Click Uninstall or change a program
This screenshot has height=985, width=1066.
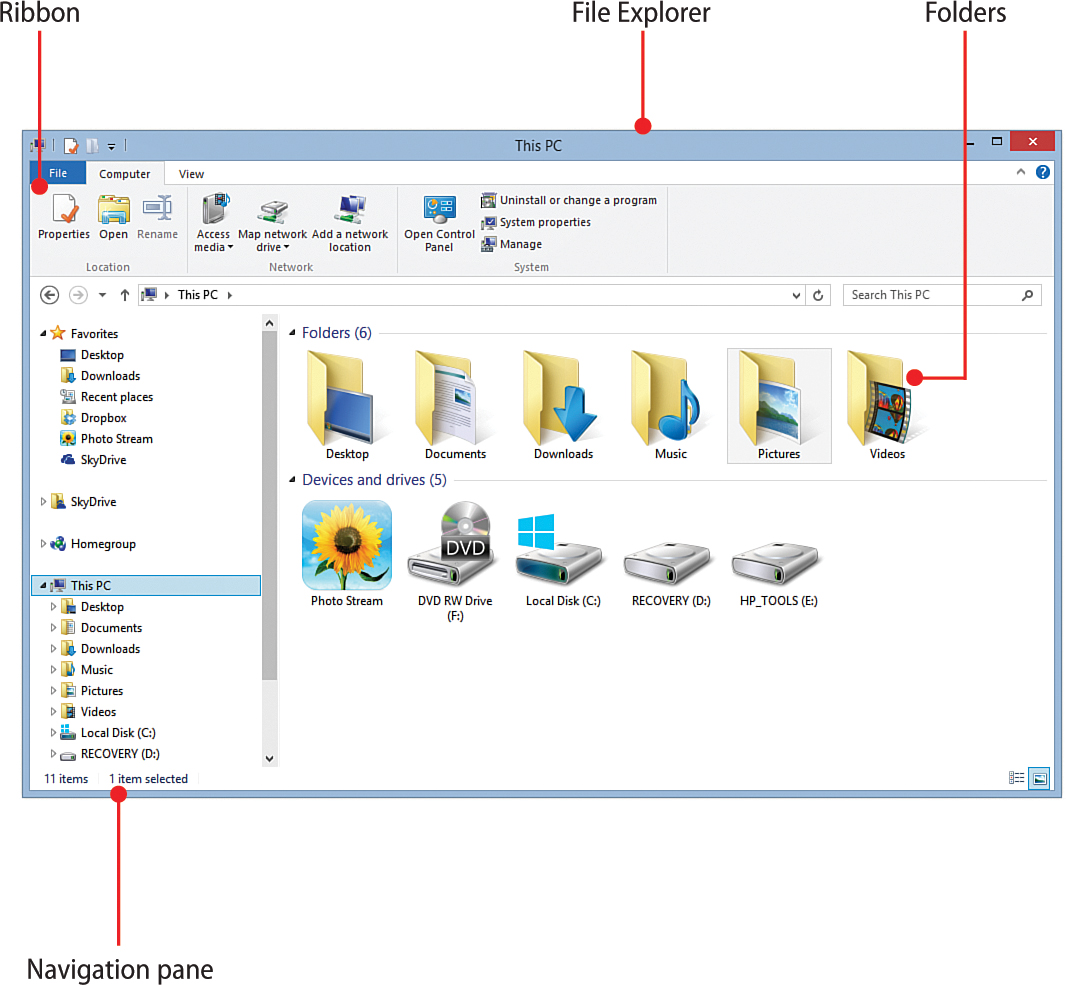(569, 201)
